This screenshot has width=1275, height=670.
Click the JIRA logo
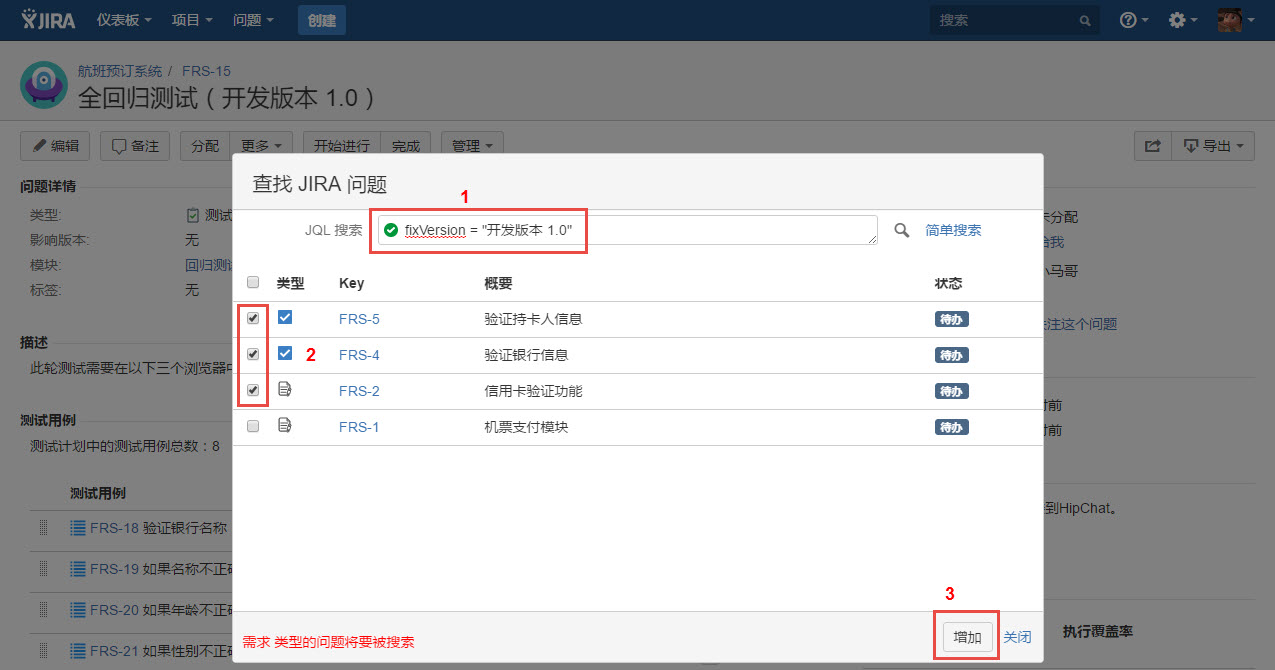(48, 20)
